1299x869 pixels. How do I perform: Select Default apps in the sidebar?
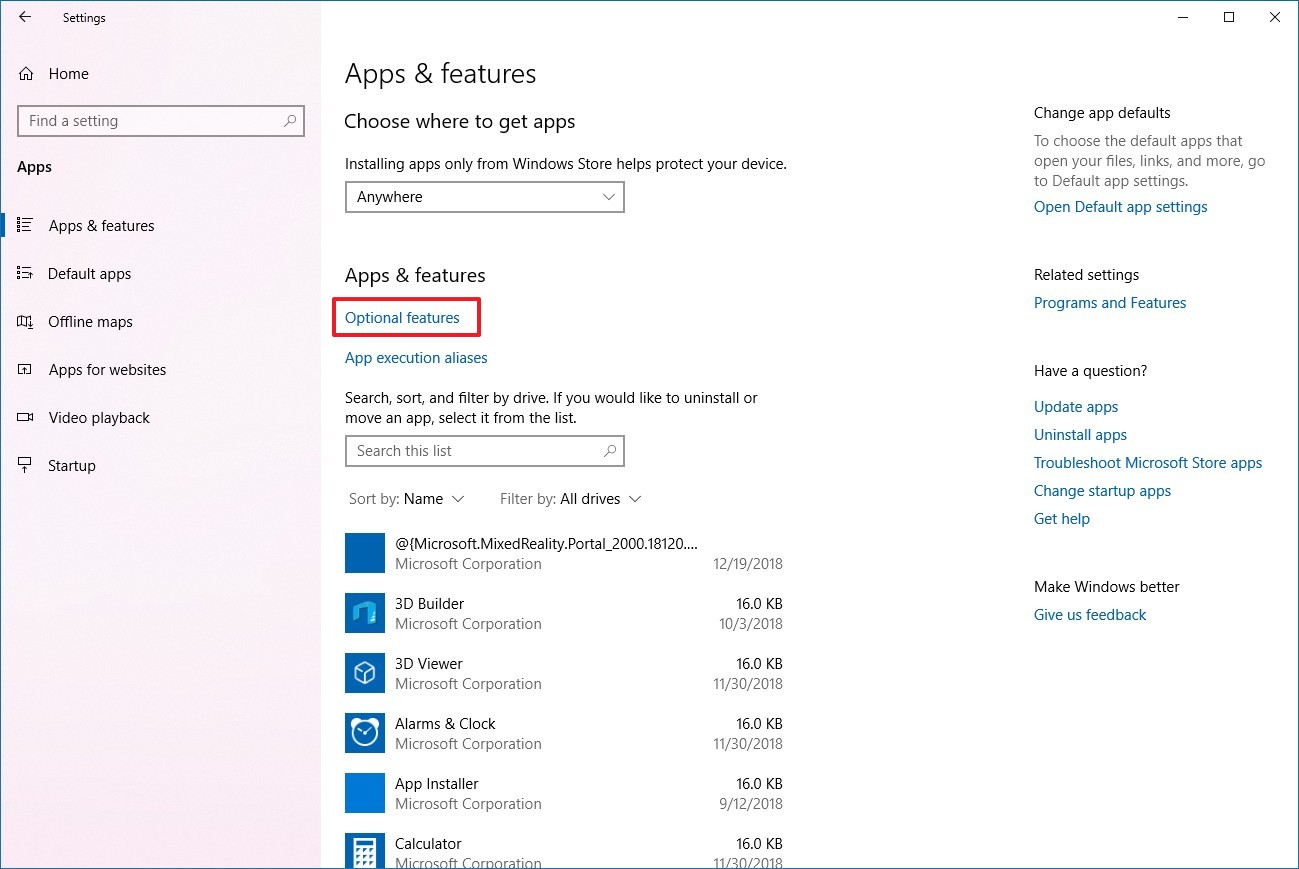88,273
